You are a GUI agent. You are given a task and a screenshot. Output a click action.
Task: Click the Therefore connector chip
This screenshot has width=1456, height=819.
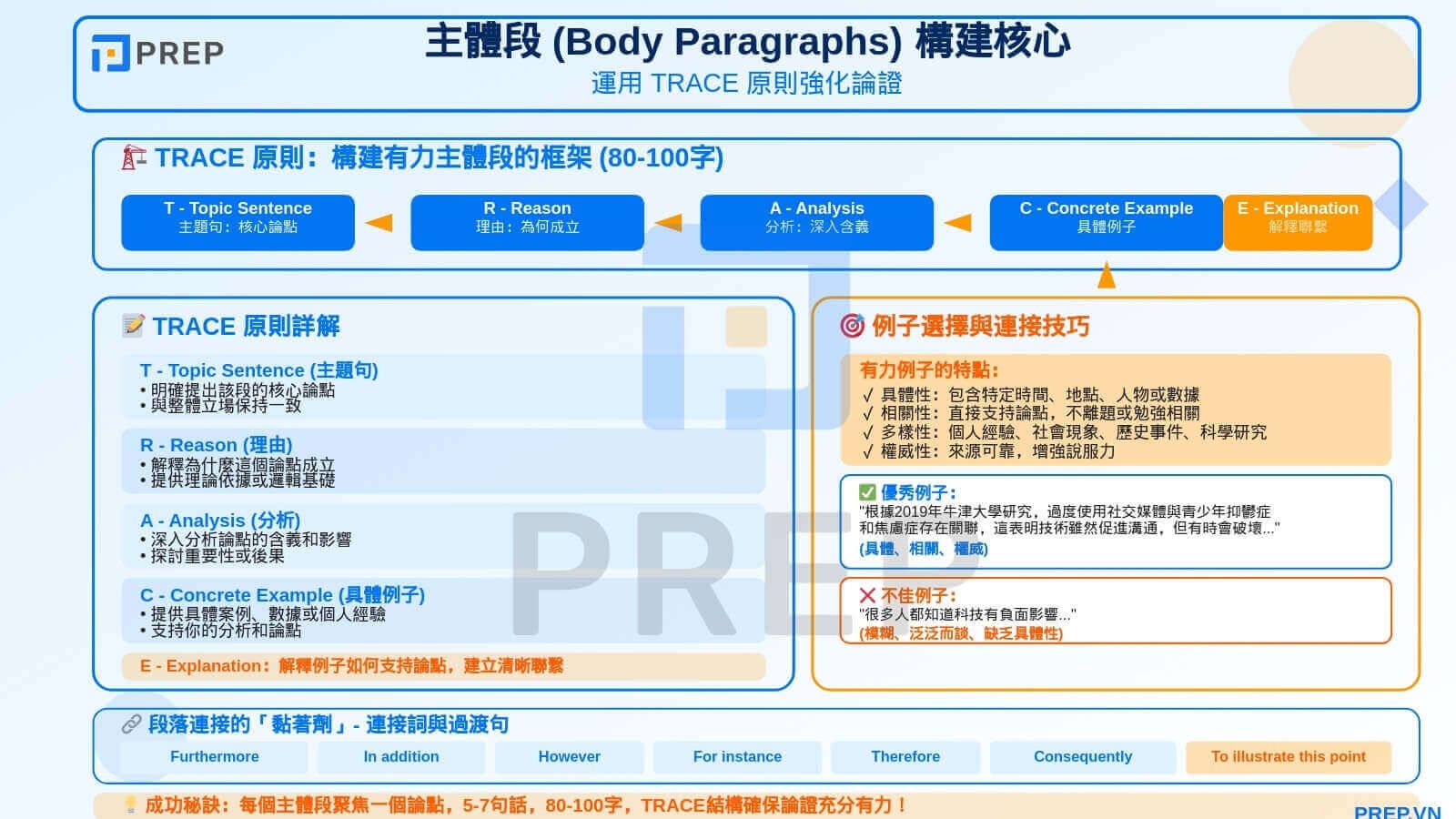point(905,757)
